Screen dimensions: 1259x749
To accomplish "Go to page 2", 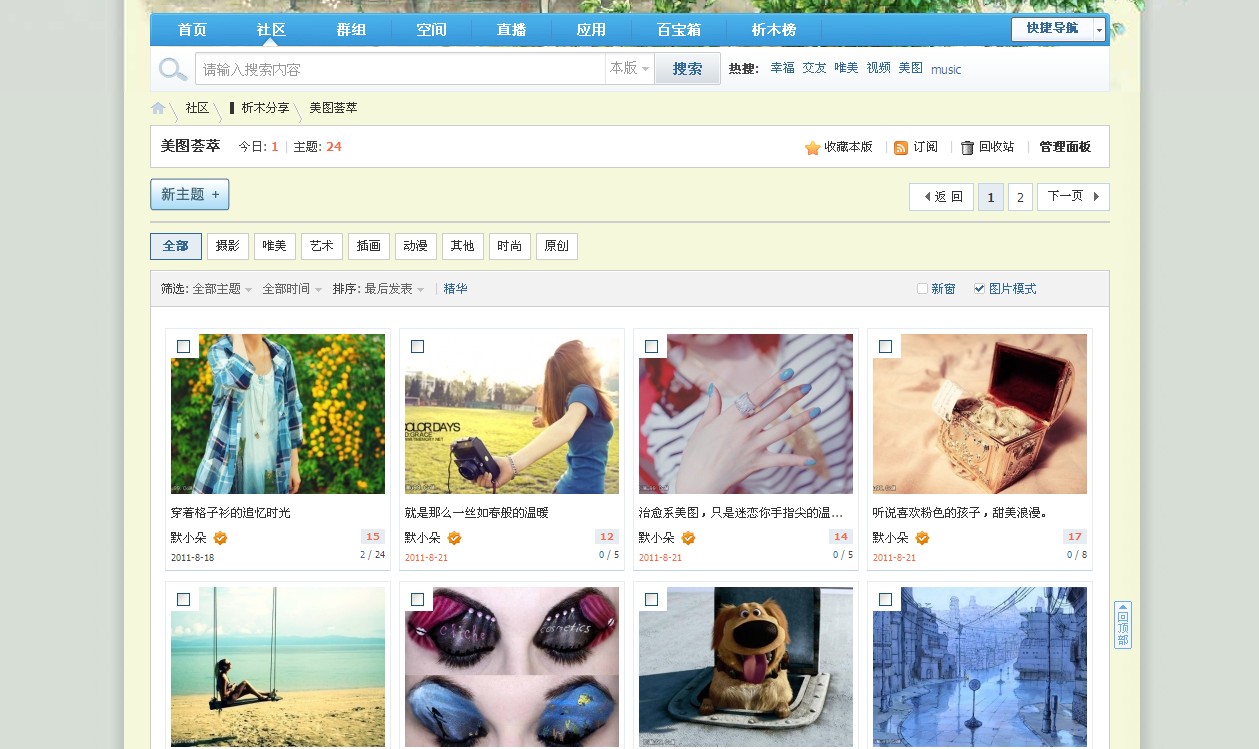I will point(1019,197).
